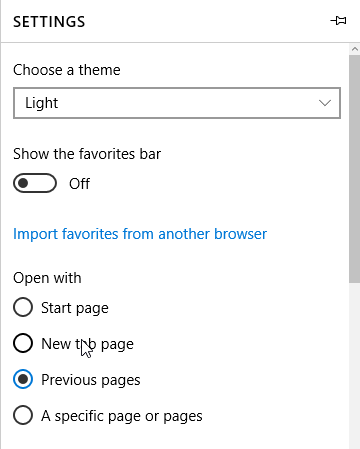Click the Off label beside favorites toggle
The width and height of the screenshot is (360, 449).
[x=79, y=184]
